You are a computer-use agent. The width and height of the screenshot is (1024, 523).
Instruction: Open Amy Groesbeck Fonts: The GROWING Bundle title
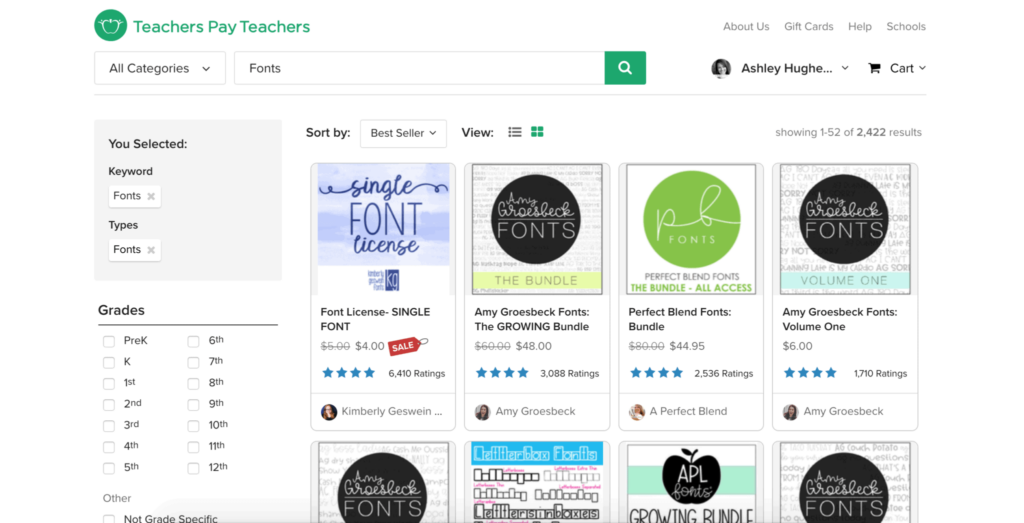pos(532,319)
